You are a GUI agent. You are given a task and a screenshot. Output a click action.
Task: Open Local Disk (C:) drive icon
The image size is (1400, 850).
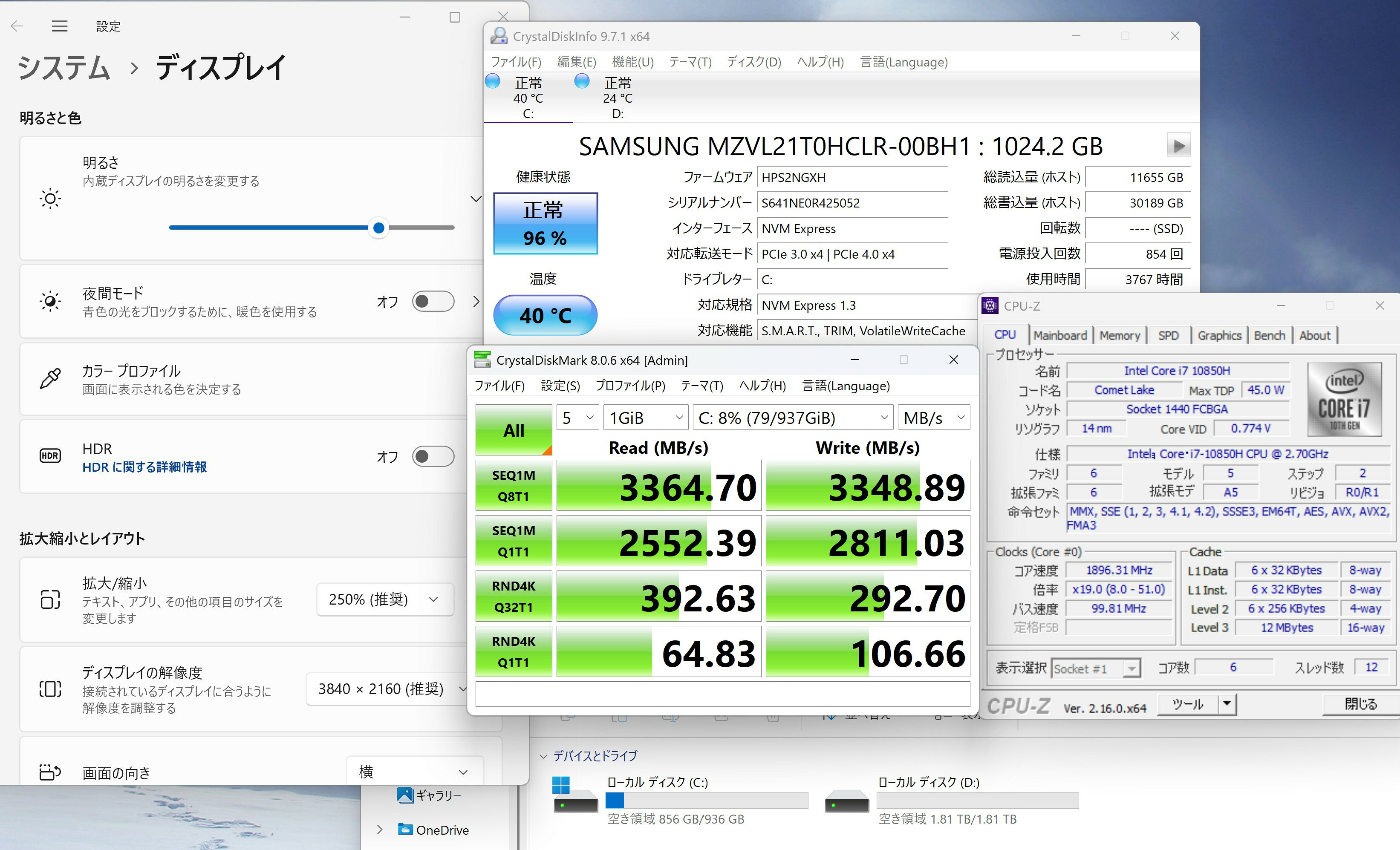coord(575,795)
